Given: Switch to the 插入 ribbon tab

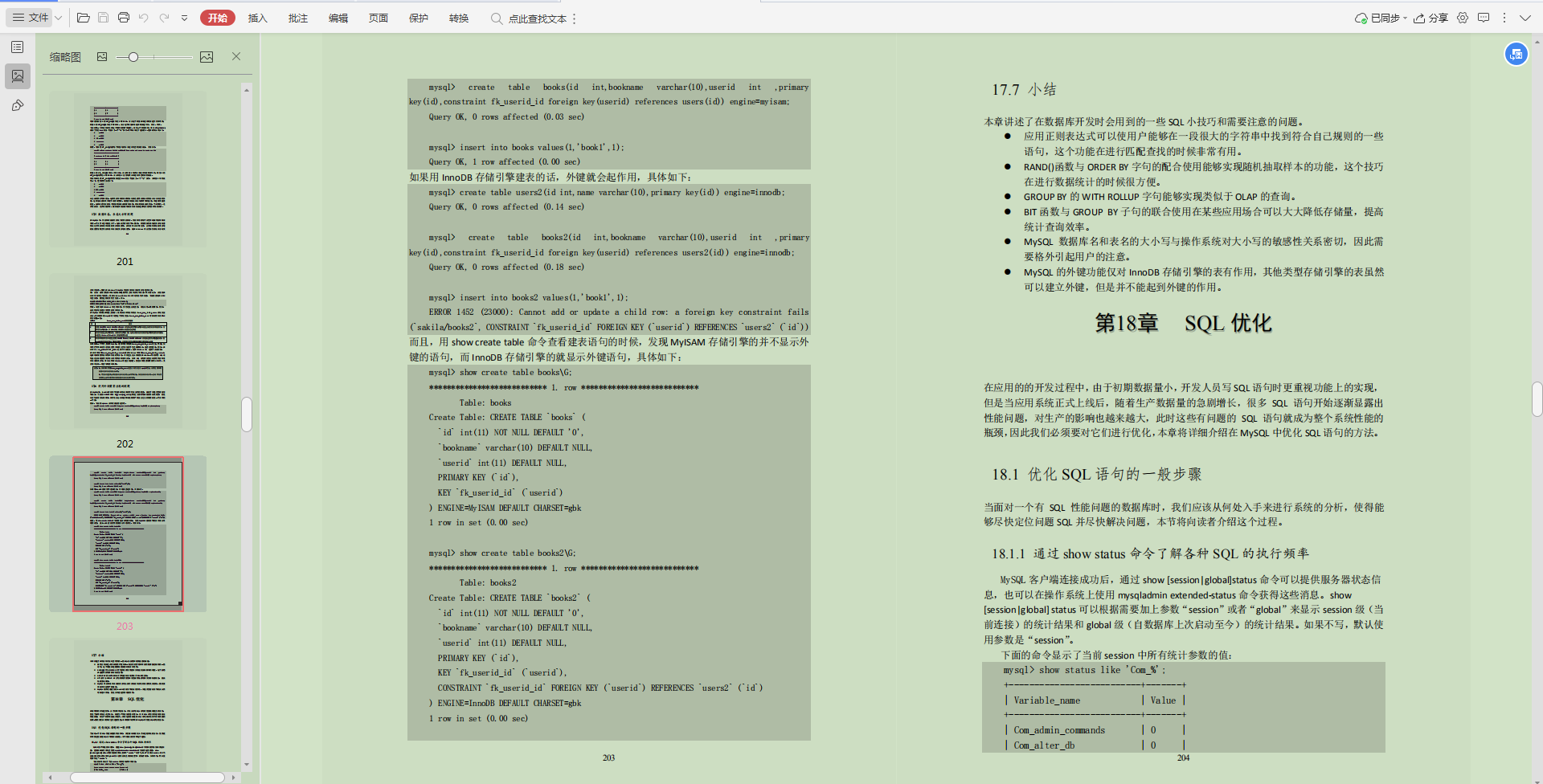Looking at the screenshot, I should tap(258, 18).
